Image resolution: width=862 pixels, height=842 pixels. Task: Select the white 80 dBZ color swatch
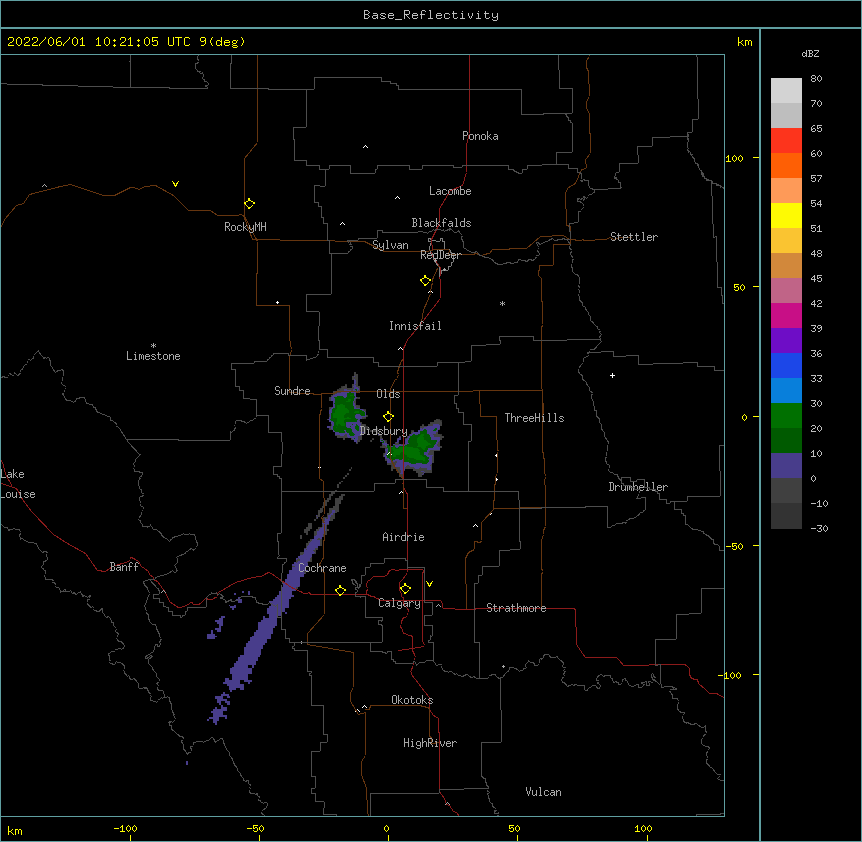click(x=786, y=91)
